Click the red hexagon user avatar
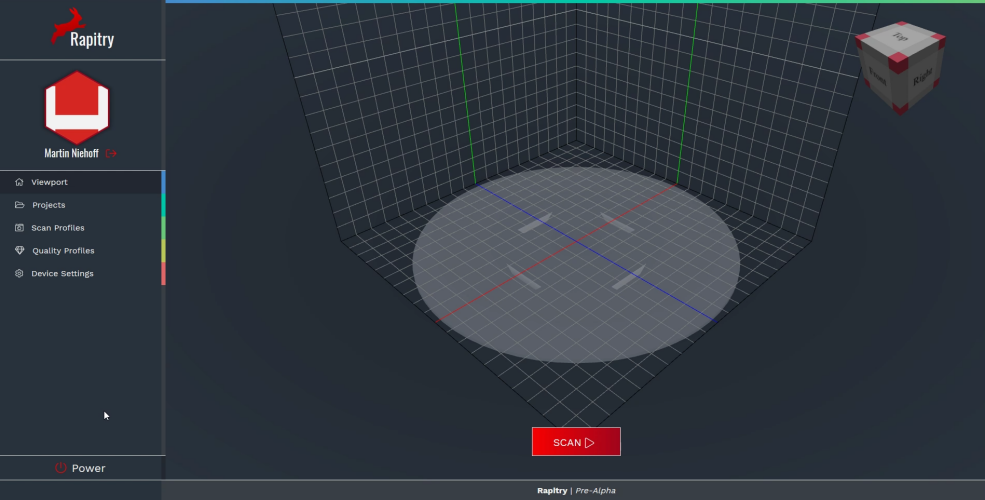 [77, 107]
